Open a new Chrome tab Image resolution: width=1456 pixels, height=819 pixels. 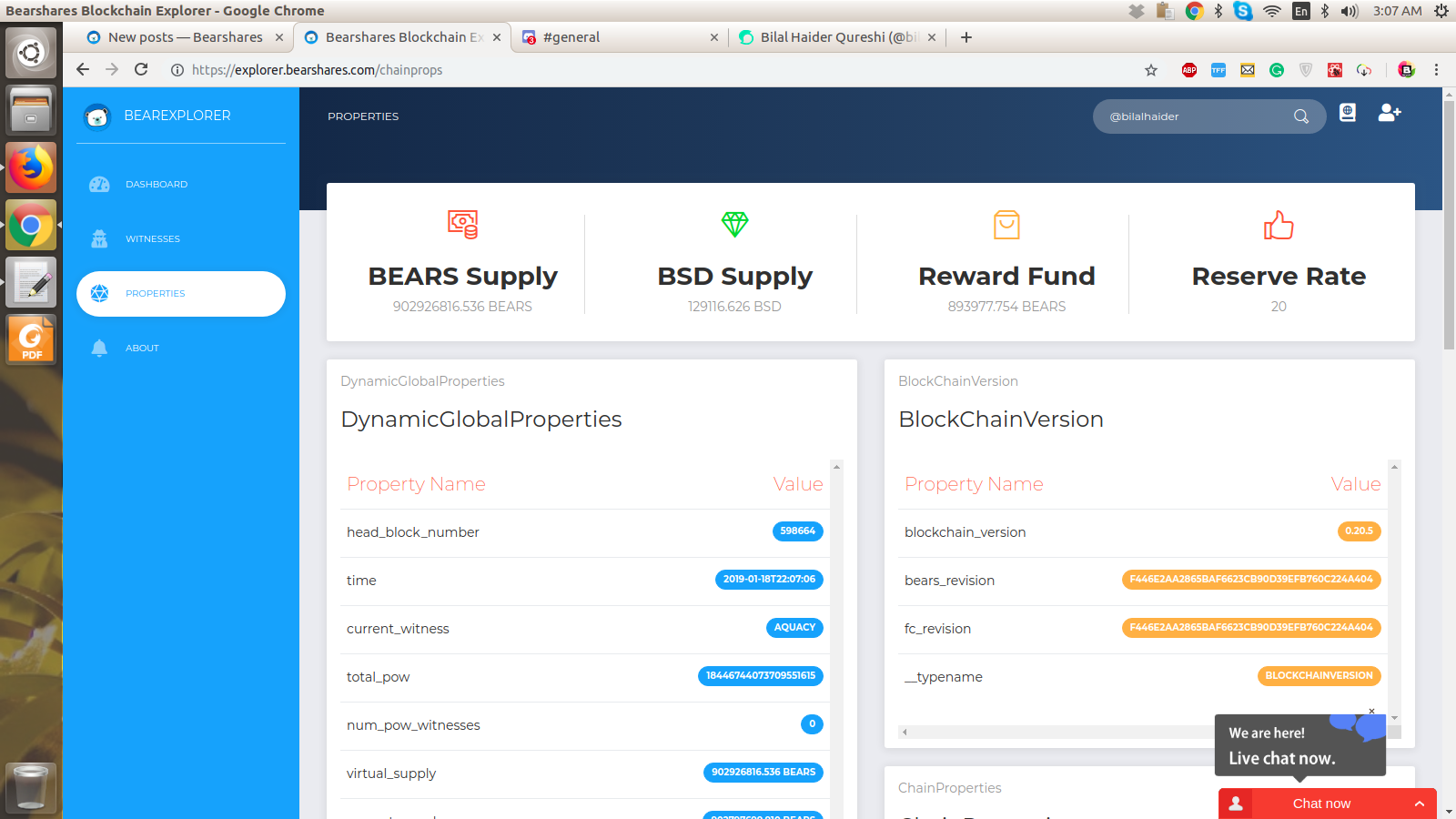click(x=966, y=37)
